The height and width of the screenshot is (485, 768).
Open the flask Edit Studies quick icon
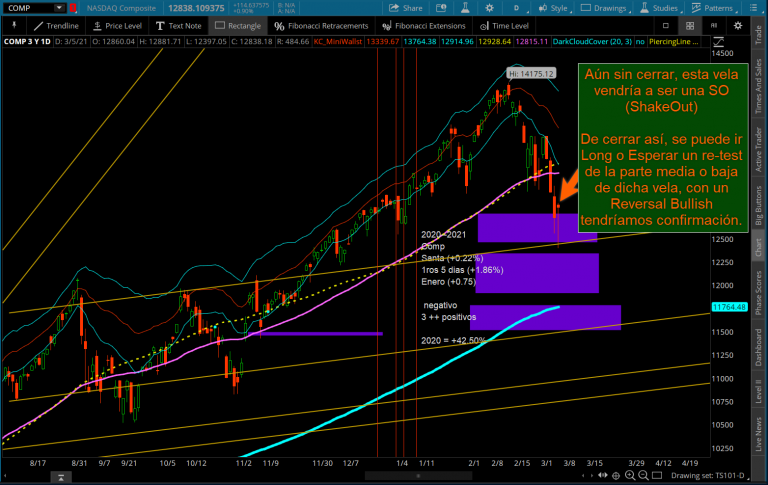(x=465, y=8)
